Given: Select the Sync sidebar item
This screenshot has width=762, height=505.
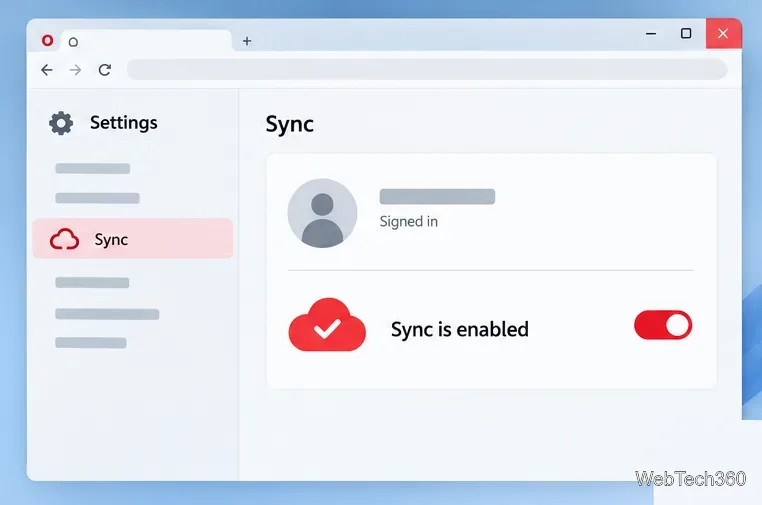Looking at the screenshot, I should 133,239.
